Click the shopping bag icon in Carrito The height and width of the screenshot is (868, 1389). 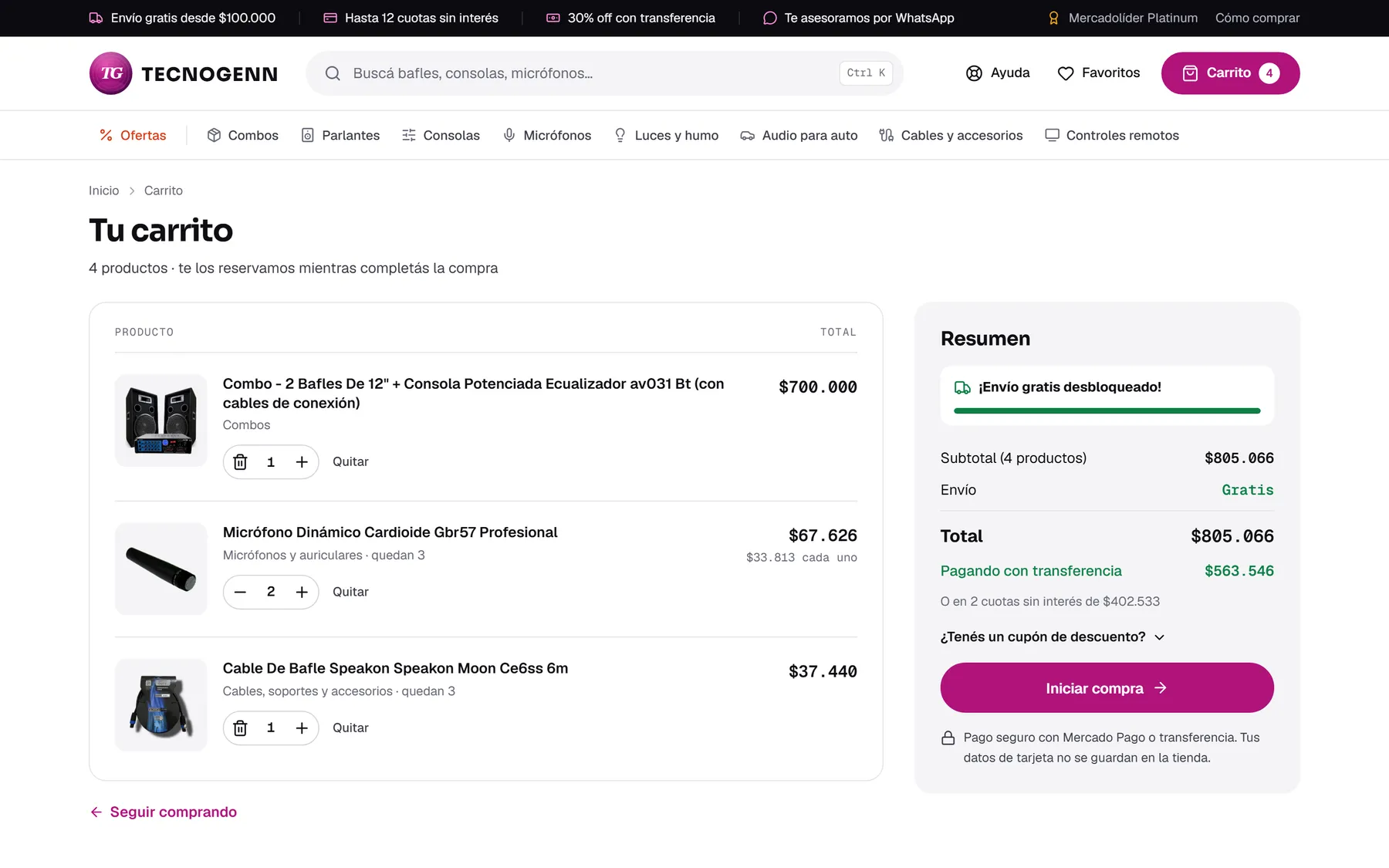point(1191,73)
